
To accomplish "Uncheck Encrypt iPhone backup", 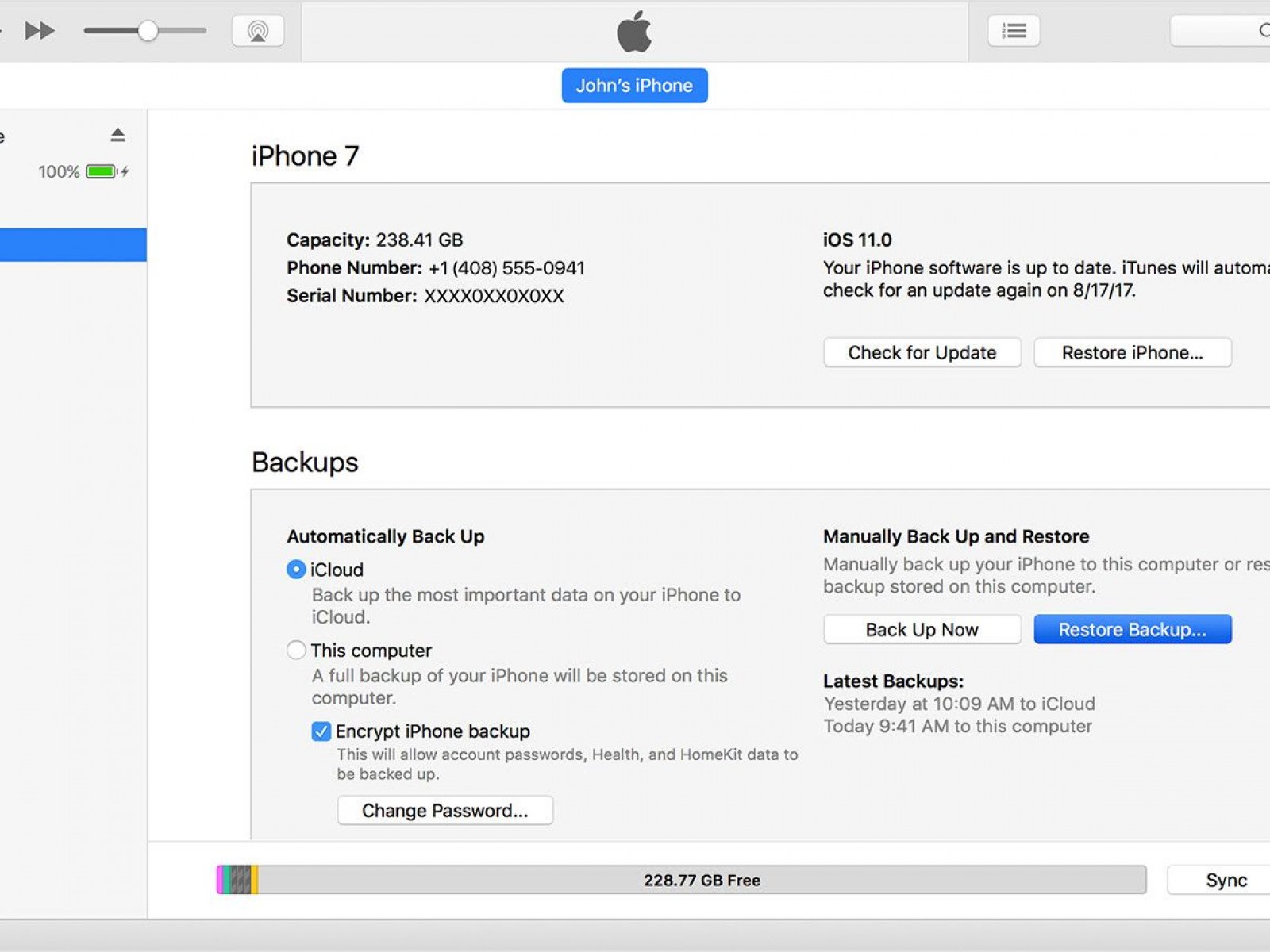I will 321,731.
